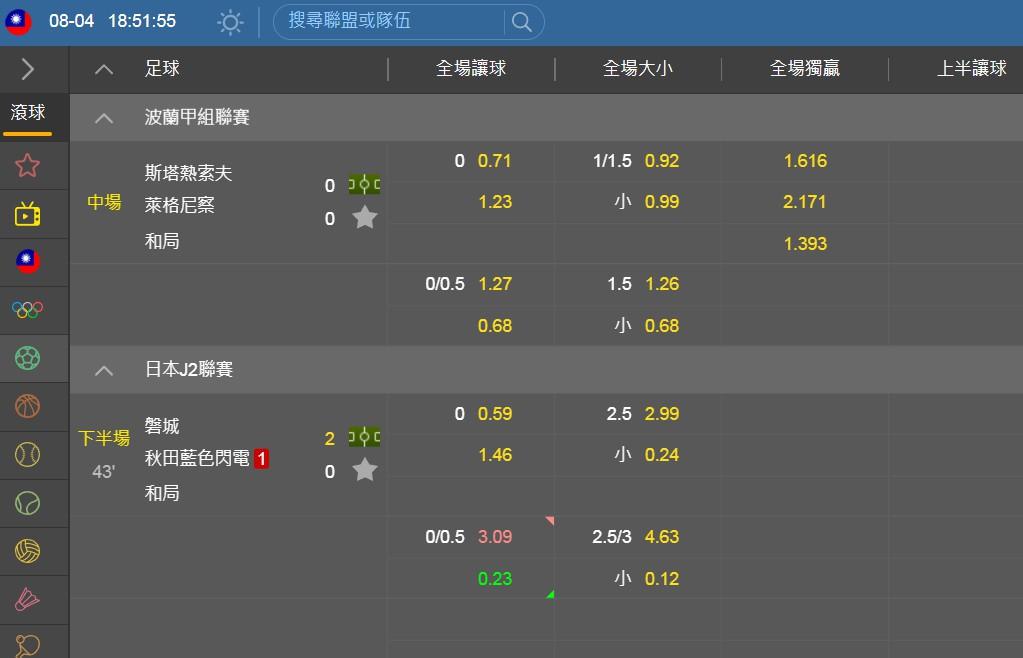Screen dimensions: 1023x658
Task: Click 和局 under 萊格尼察
Action: 162,241
